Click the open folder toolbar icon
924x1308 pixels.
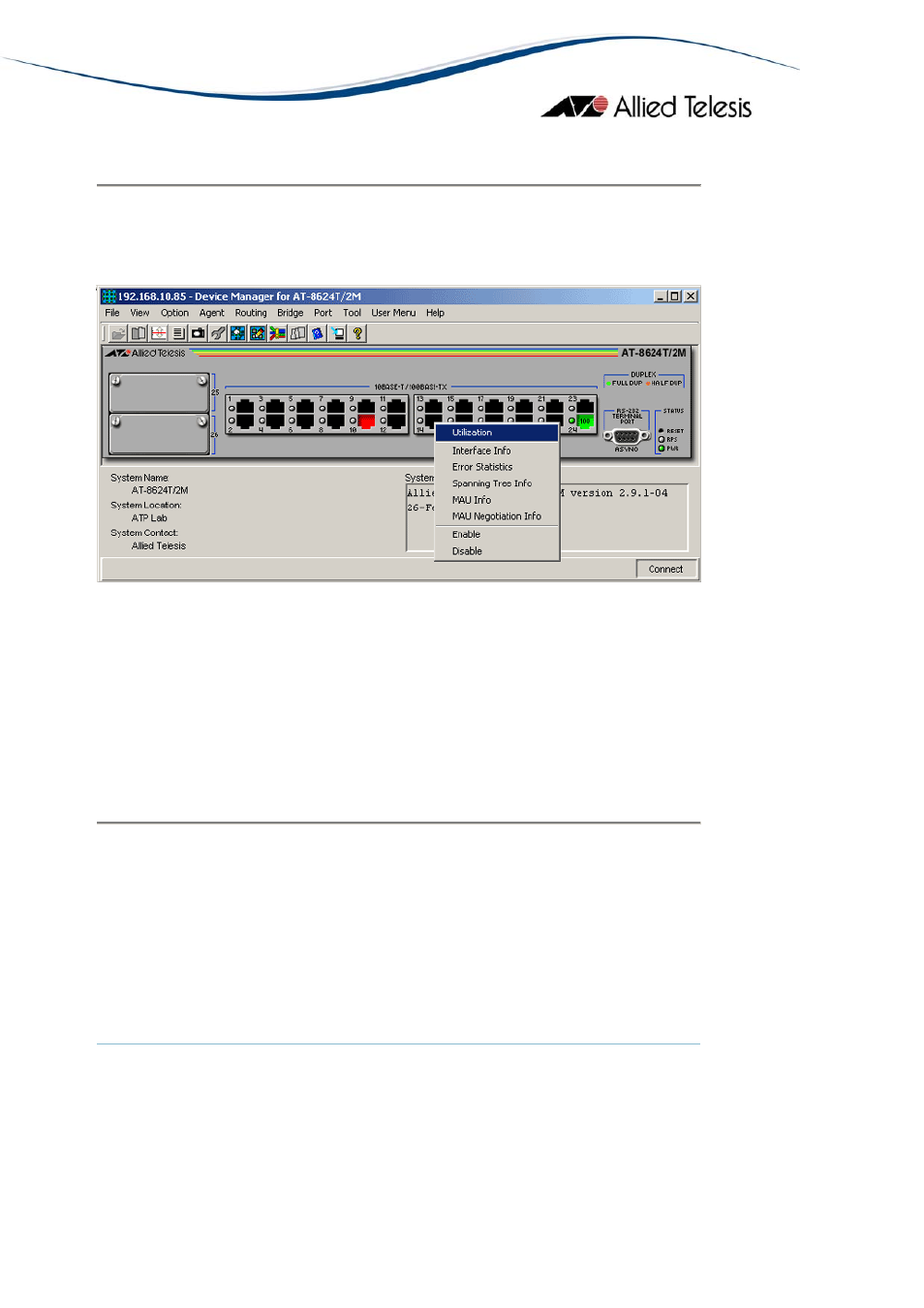pyautogui.click(x=118, y=333)
